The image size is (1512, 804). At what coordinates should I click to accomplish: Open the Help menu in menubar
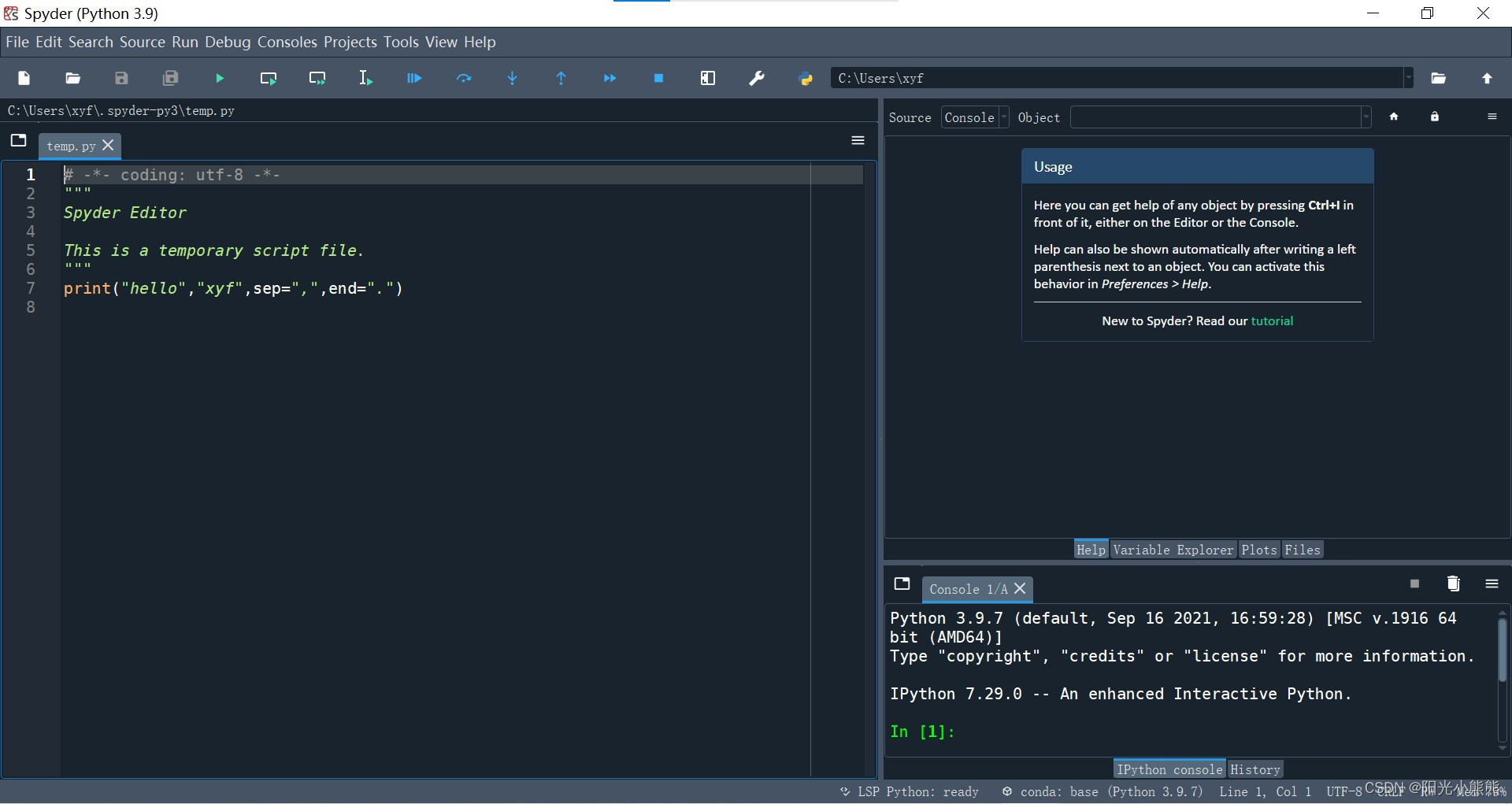[480, 42]
